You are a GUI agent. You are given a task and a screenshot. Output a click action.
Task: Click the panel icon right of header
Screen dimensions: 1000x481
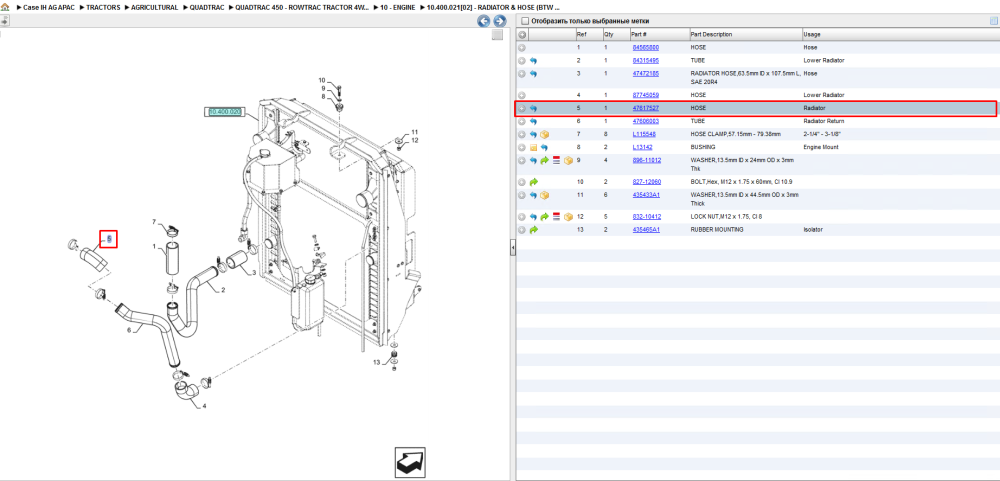pyautogui.click(x=993, y=21)
